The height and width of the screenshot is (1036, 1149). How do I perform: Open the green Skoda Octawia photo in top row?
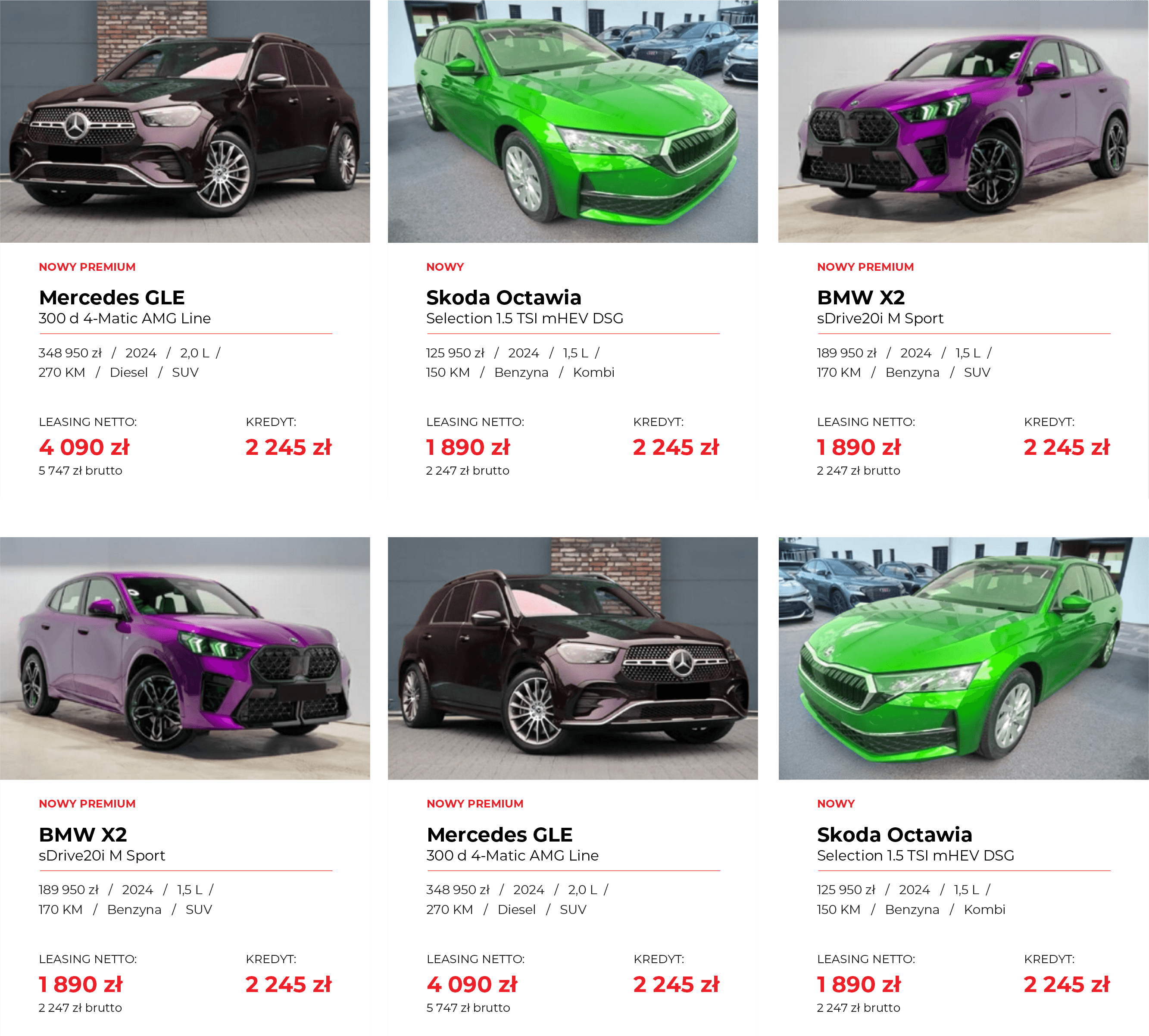click(572, 121)
